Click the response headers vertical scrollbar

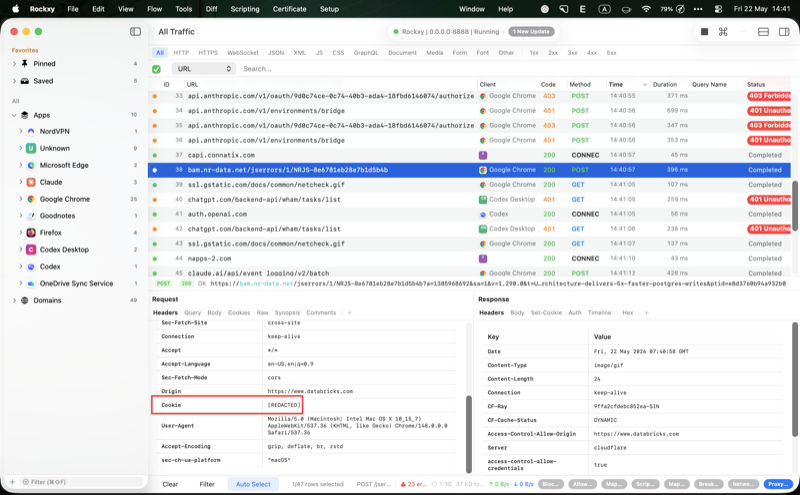pos(794,379)
